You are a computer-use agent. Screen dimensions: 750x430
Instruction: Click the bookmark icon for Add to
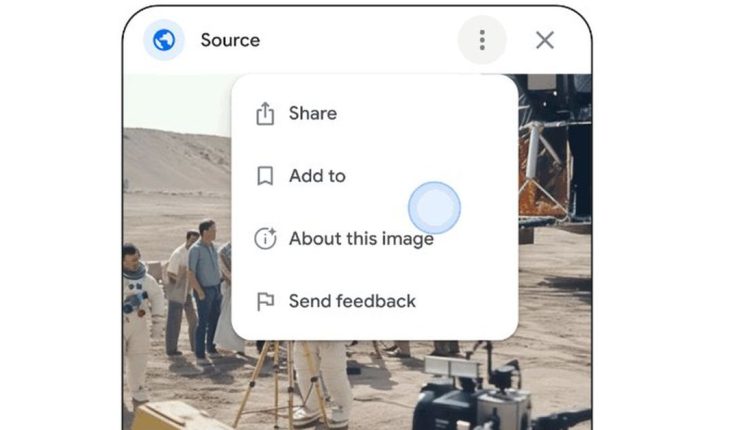pyautogui.click(x=265, y=176)
